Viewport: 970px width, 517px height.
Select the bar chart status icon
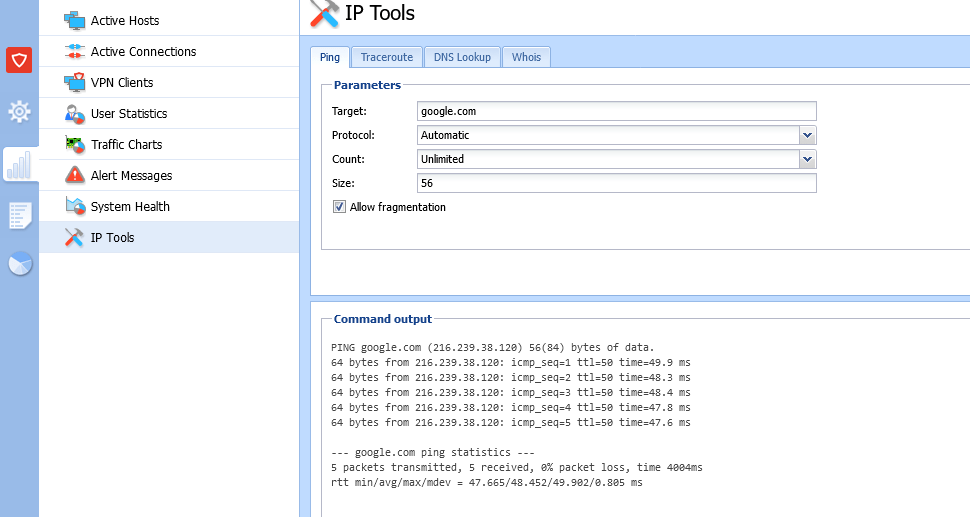point(19,164)
